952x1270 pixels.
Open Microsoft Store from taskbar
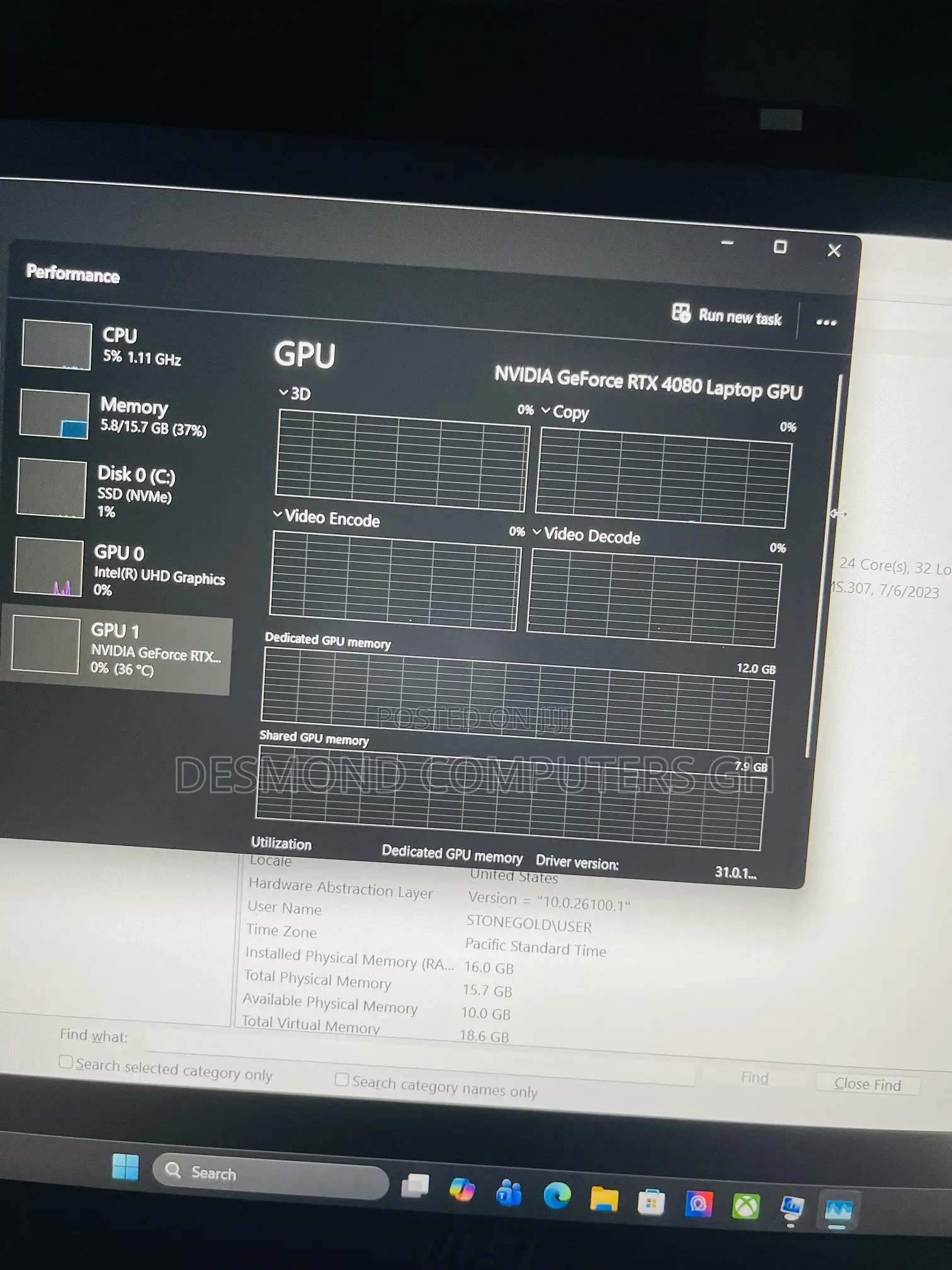tap(651, 1202)
